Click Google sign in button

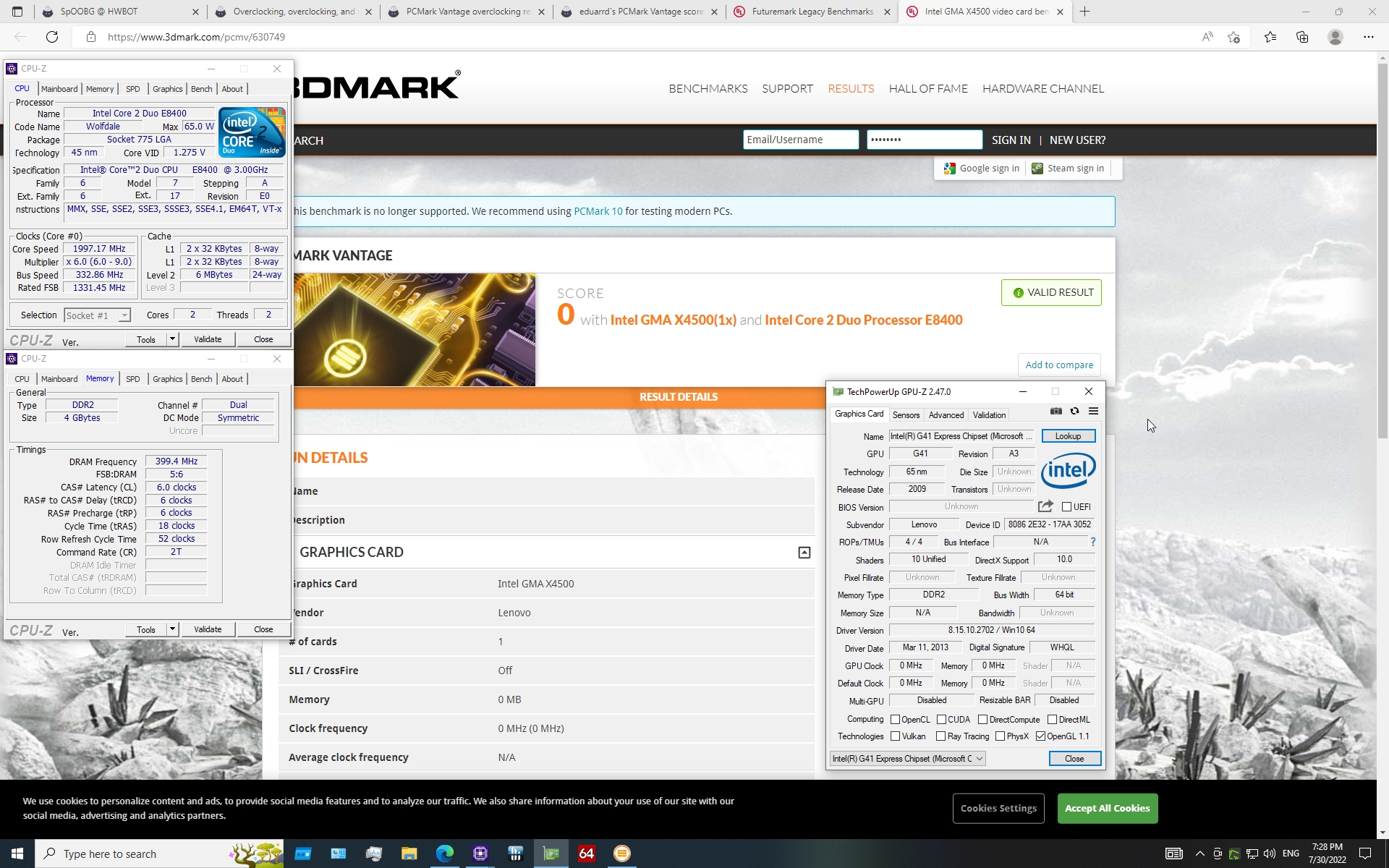tap(982, 169)
